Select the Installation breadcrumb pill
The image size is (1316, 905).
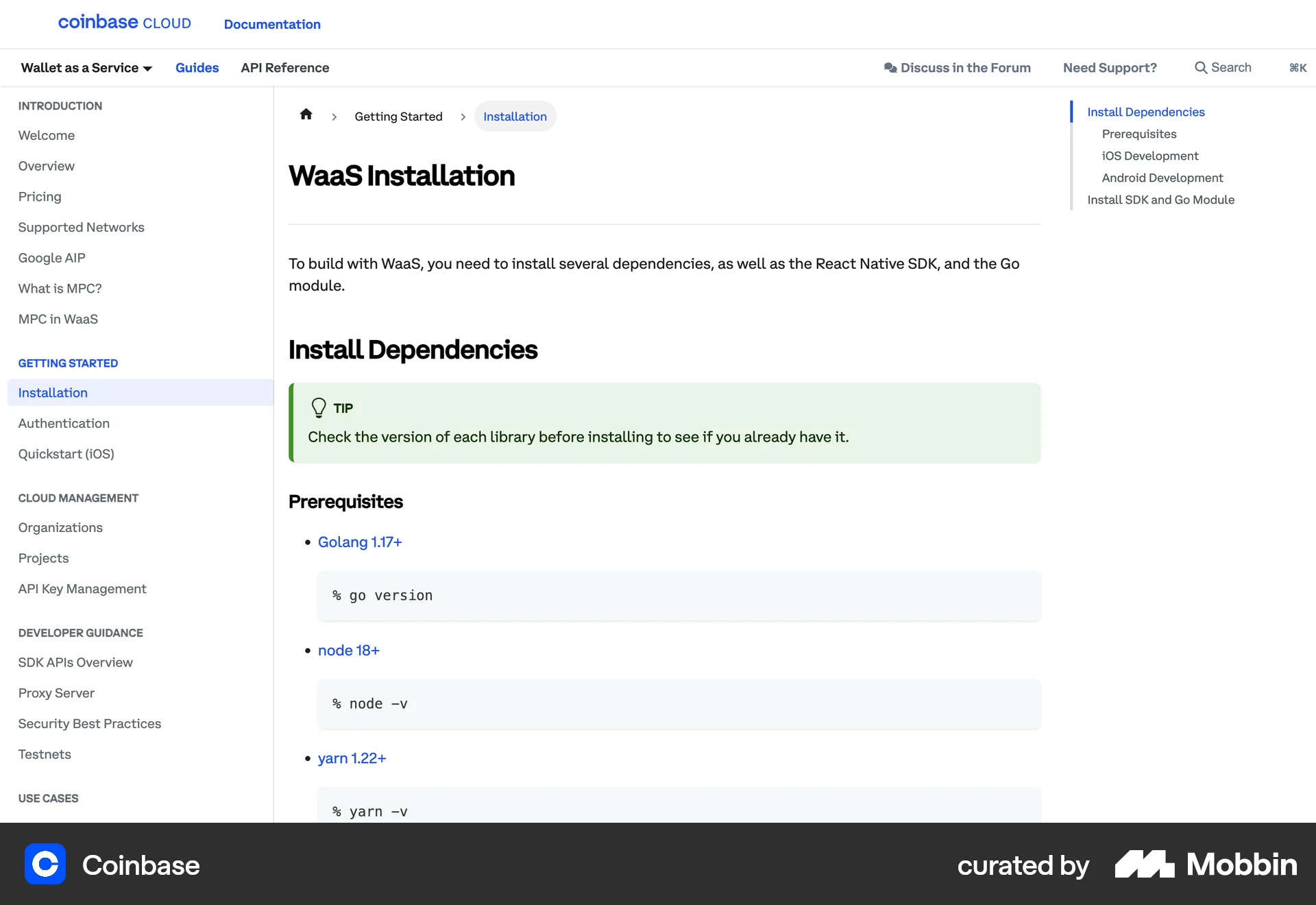[515, 117]
